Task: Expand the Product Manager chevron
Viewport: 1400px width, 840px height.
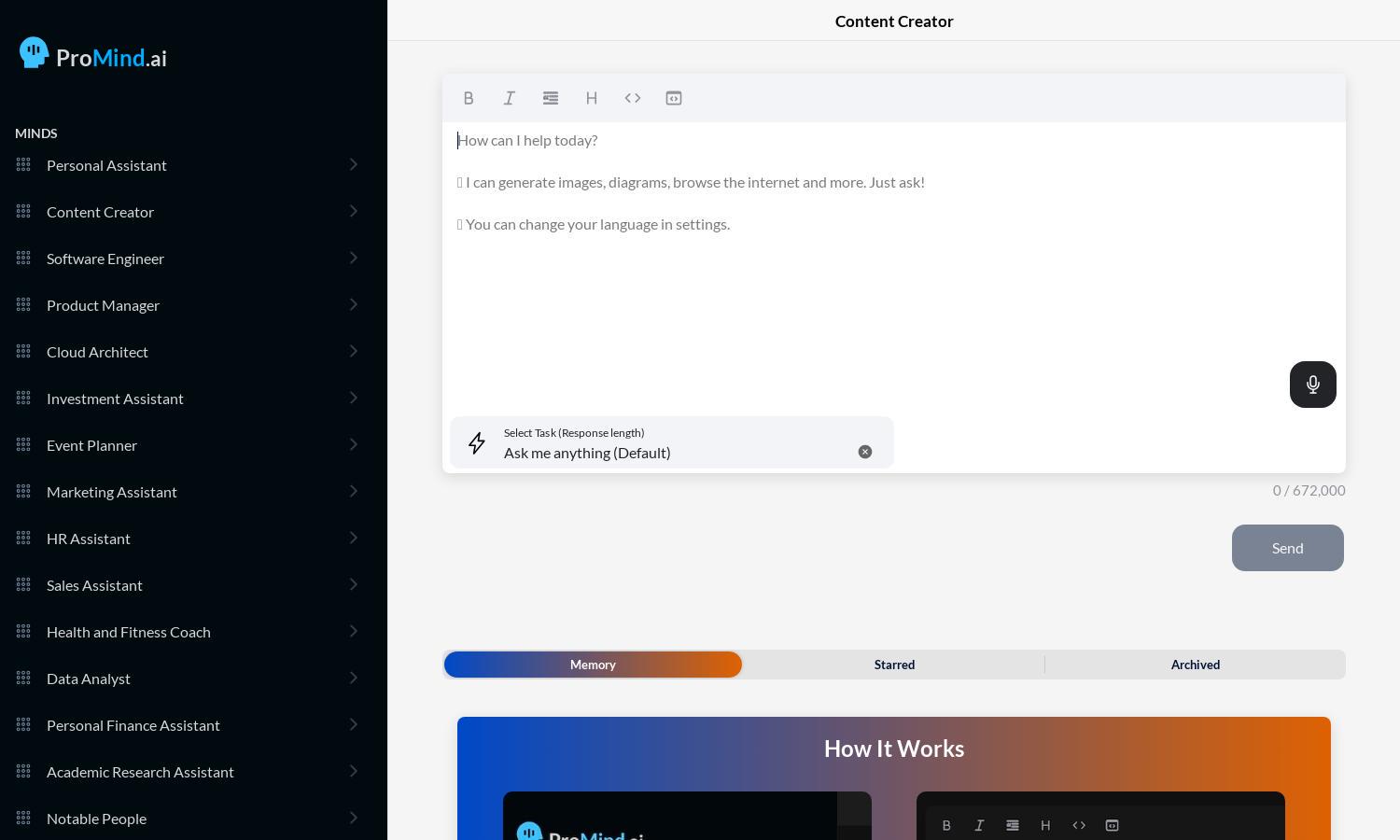Action: pos(354,304)
